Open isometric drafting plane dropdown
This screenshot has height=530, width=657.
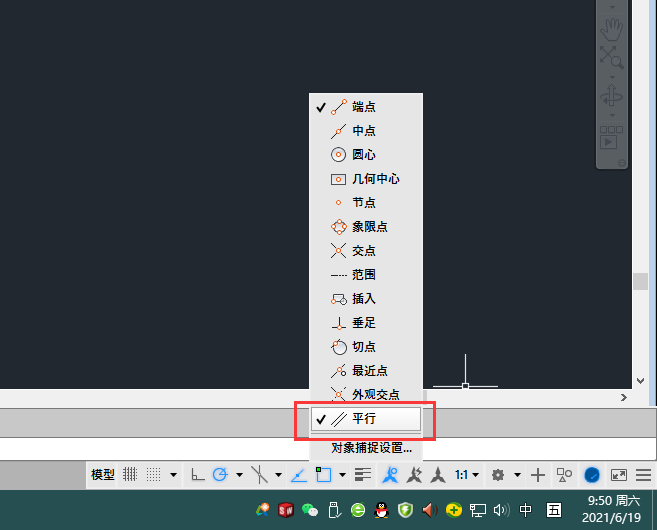[x=278, y=475]
